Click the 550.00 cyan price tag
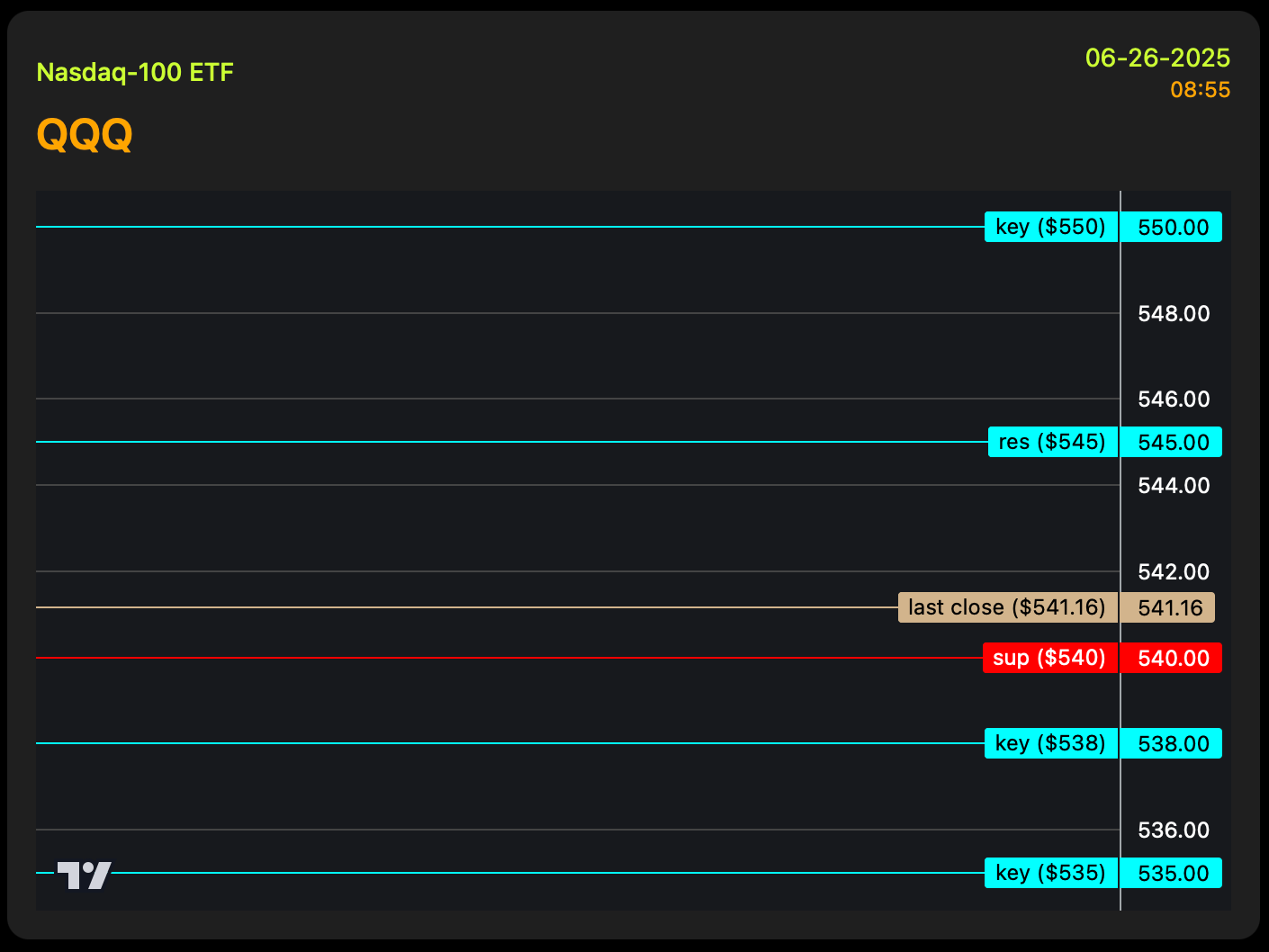Image resolution: width=1269 pixels, height=952 pixels. point(1172,227)
